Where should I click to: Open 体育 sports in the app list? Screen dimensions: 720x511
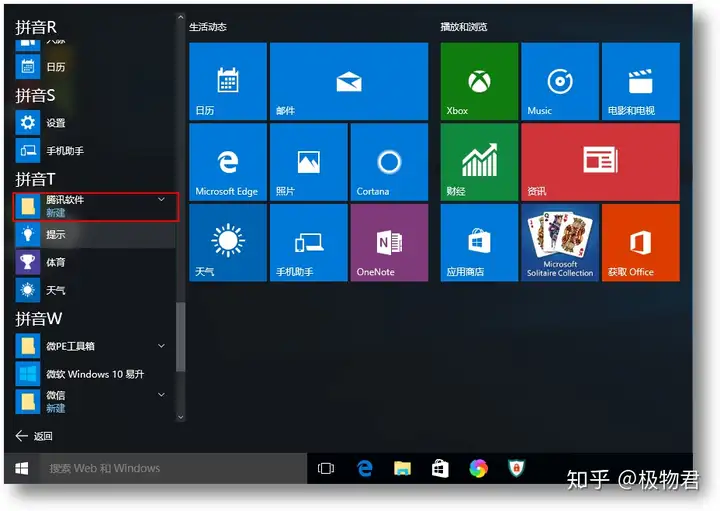94,262
